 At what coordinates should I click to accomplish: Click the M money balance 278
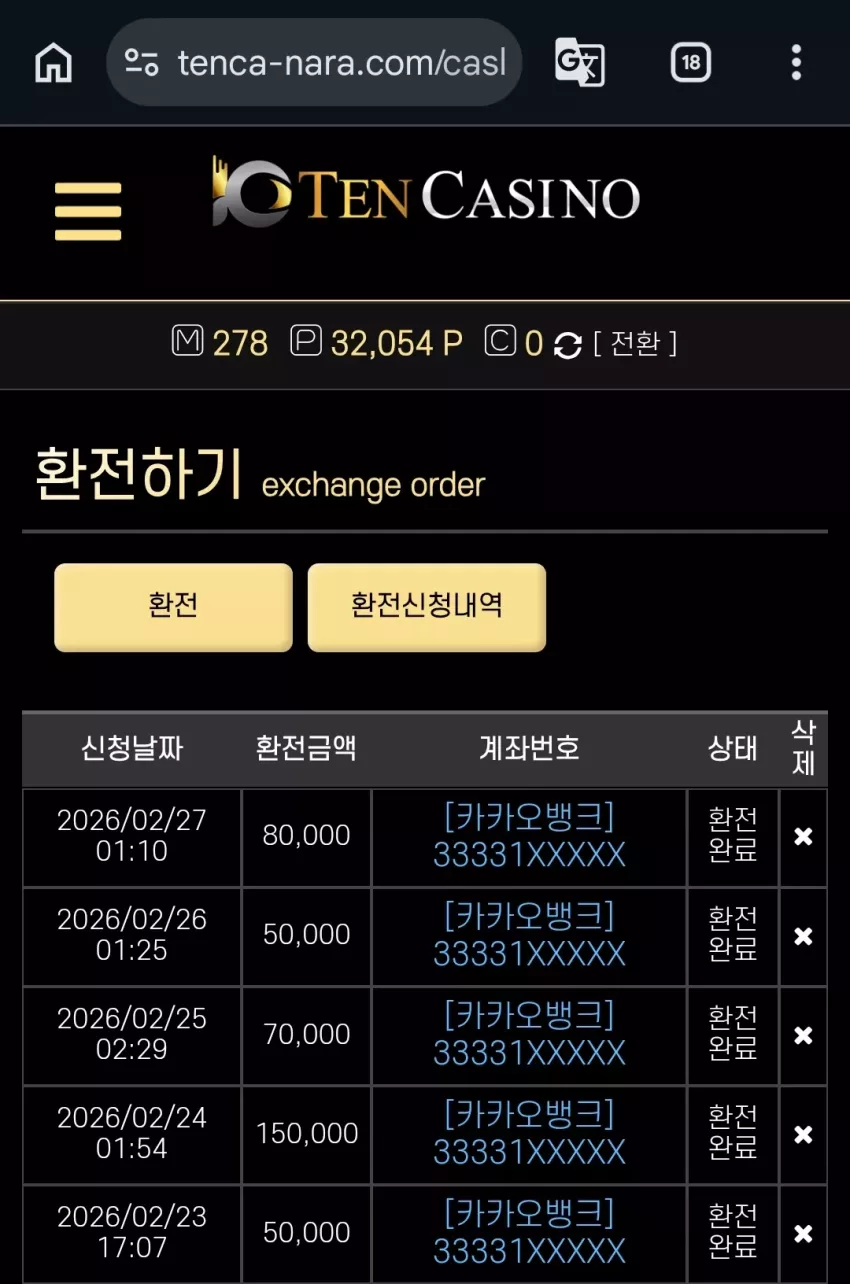220,344
